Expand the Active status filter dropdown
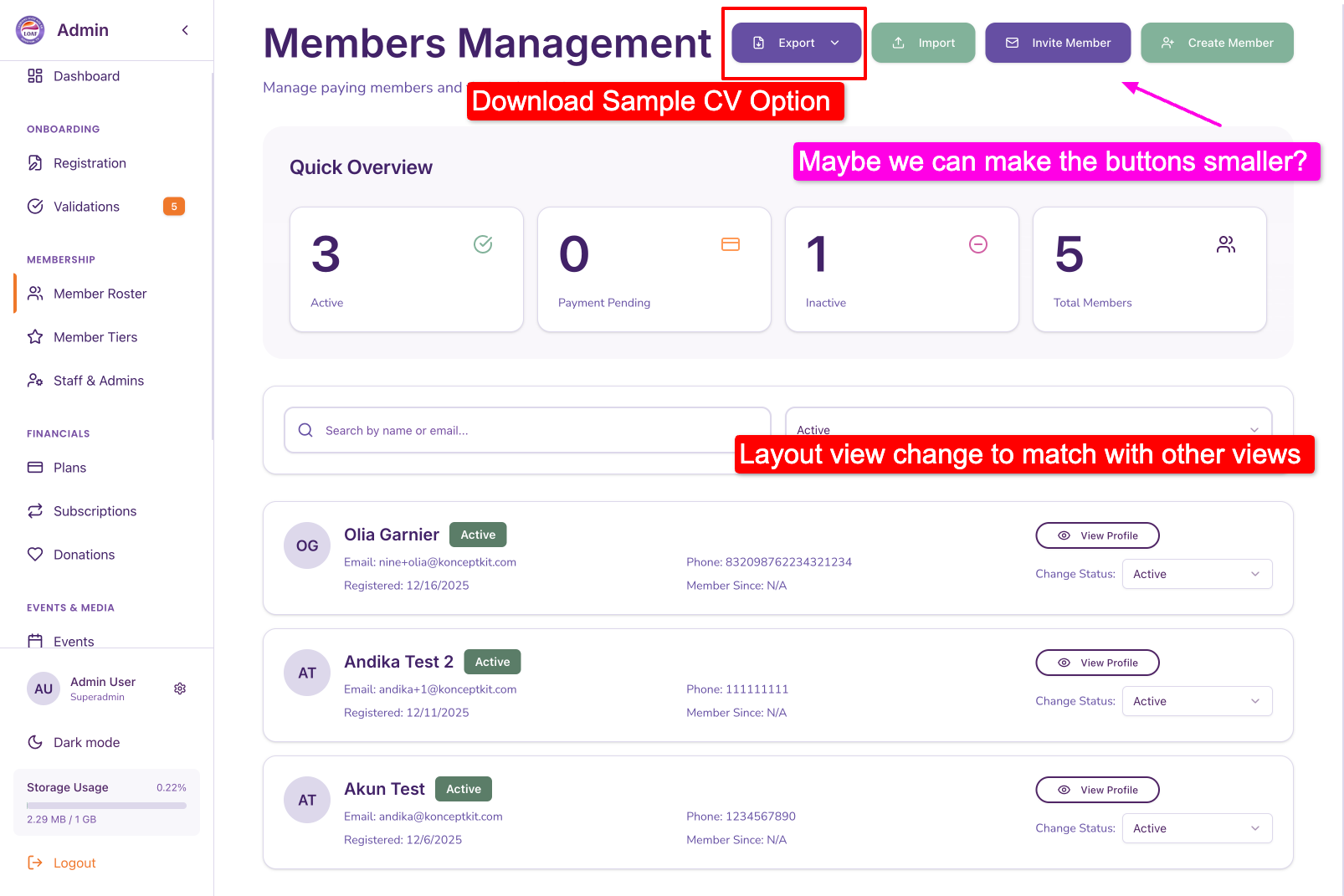 pos(1028,423)
